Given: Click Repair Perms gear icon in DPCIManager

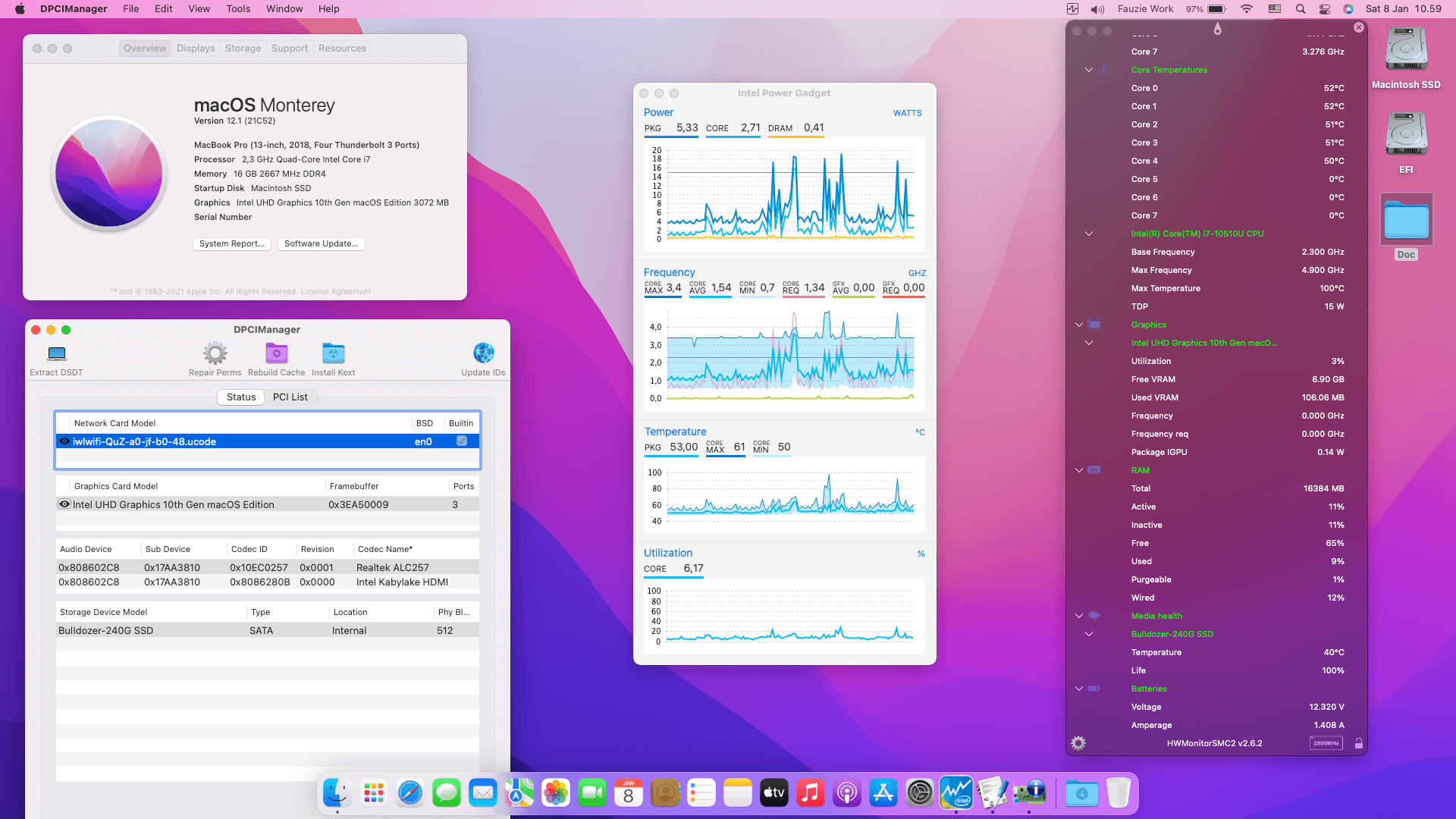Looking at the screenshot, I should (x=215, y=353).
